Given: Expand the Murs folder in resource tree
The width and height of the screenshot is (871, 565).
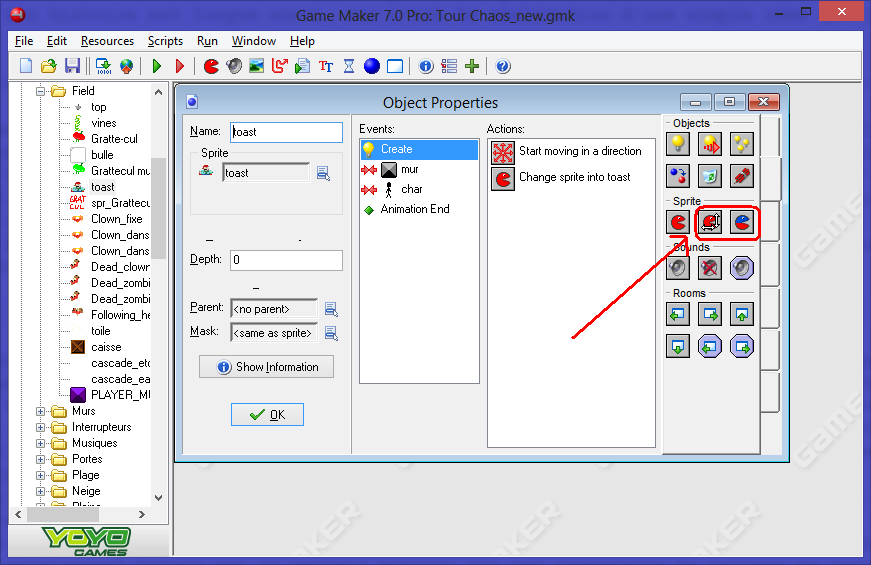Looking at the screenshot, I should click(41, 411).
